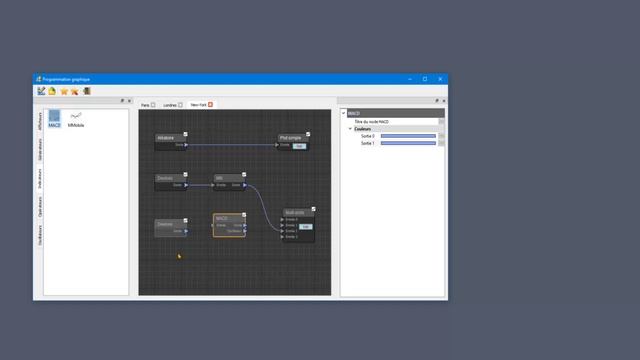This screenshot has height=360, width=640.
Task: Click output port of unconnected node left of MACD
Action: 186,231
